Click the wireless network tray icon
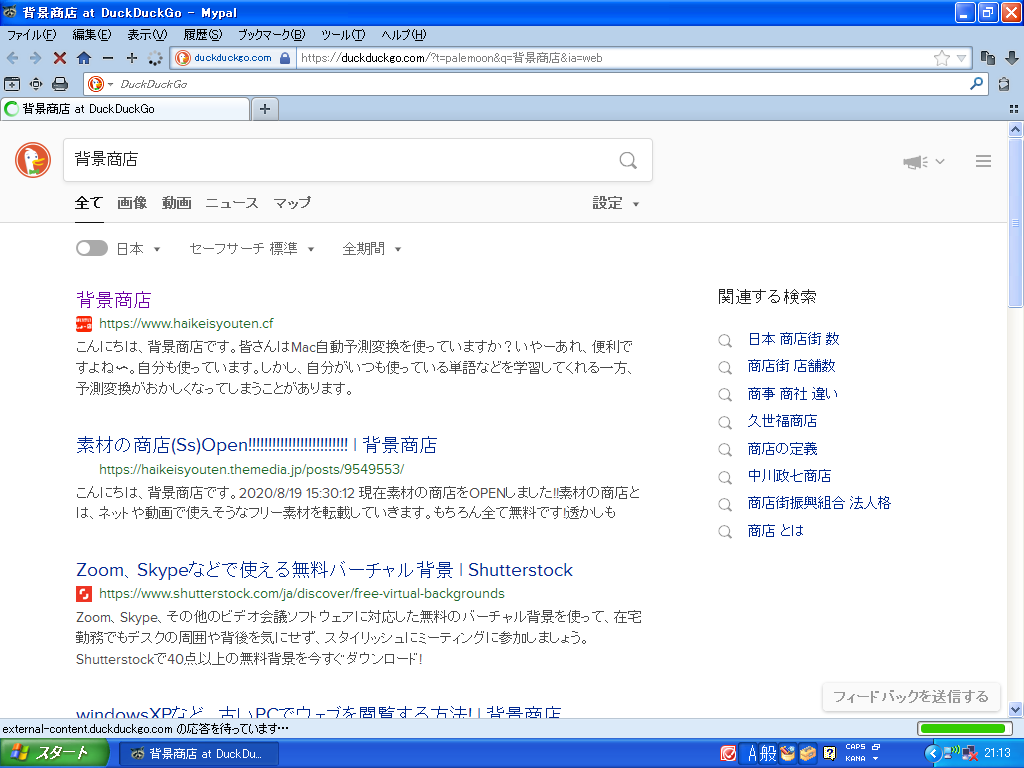The width and height of the screenshot is (1024, 768). [952, 754]
